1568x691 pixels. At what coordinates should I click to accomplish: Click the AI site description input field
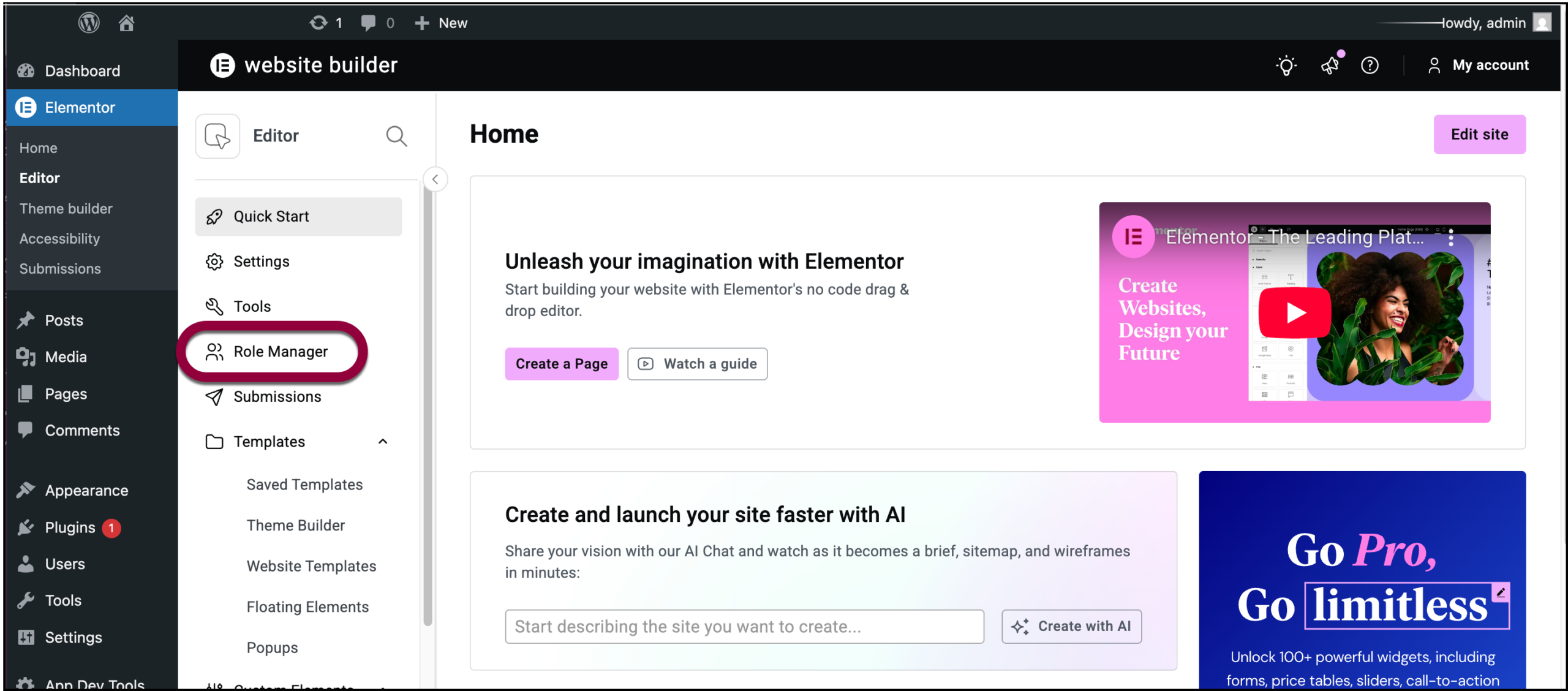pyautogui.click(x=744, y=626)
